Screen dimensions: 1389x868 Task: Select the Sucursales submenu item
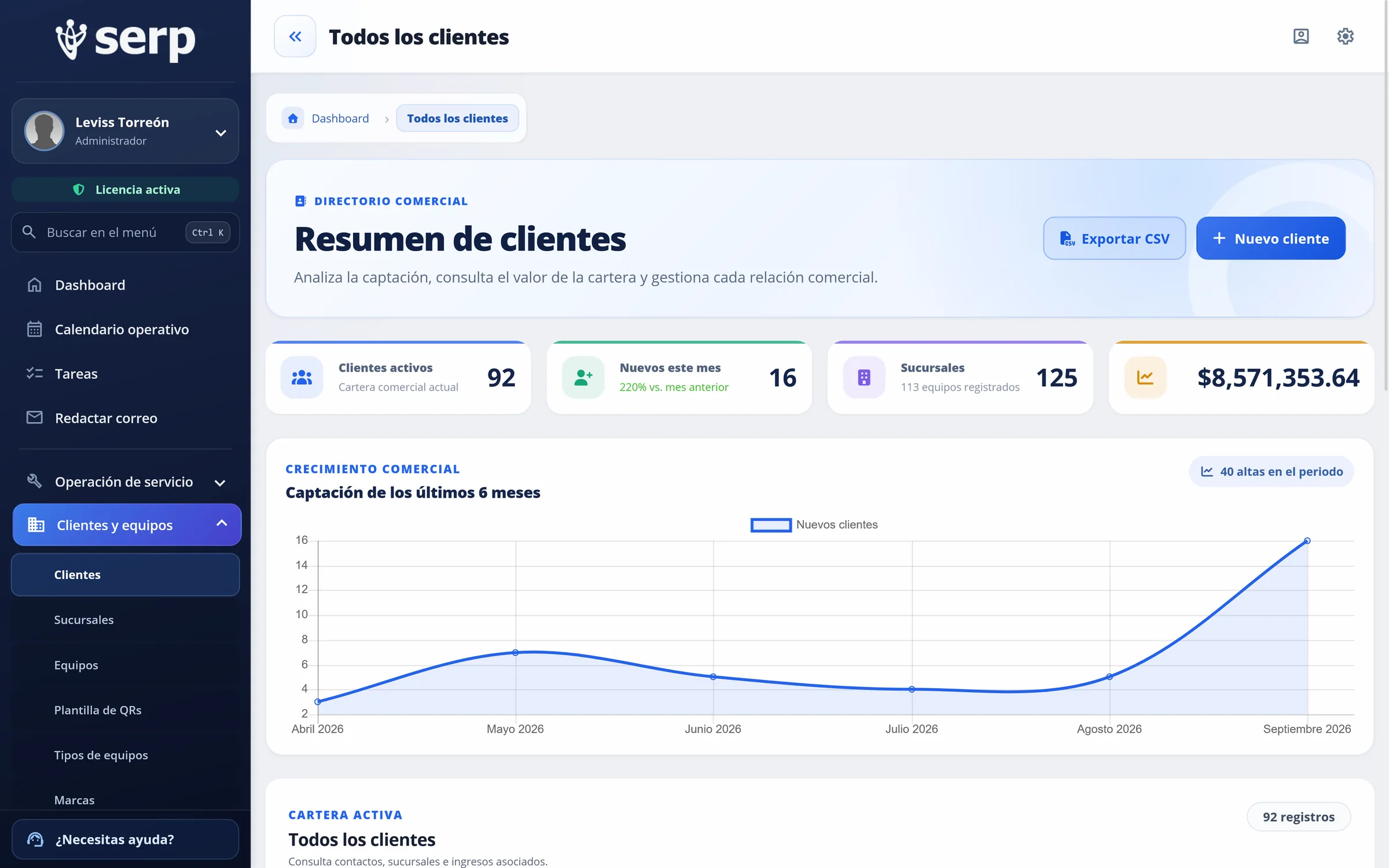(x=126, y=620)
